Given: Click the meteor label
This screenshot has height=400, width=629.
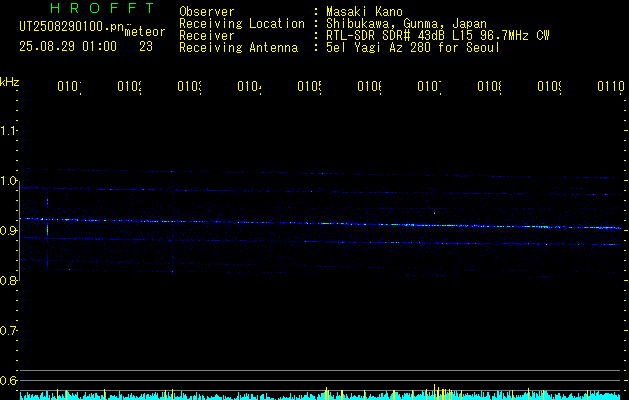Looking at the screenshot, I should click(145, 32).
